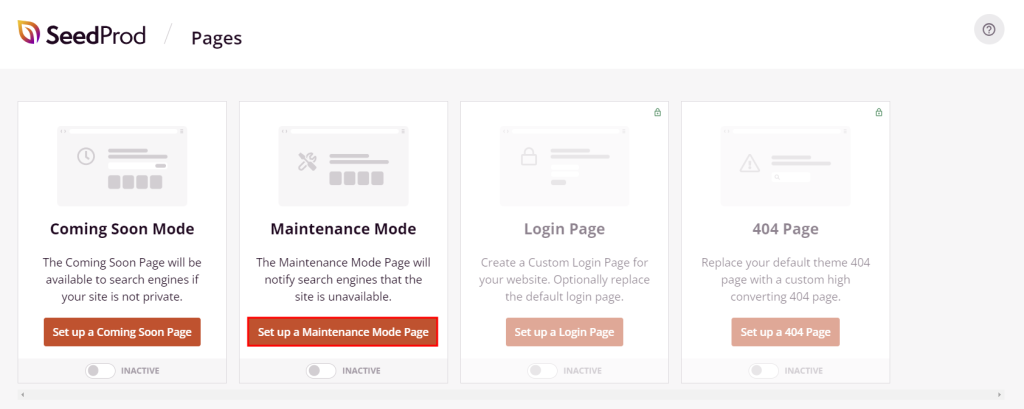Image resolution: width=1024 pixels, height=409 pixels.
Task: Click the SeedProd leaf logo
Action: 29,35
